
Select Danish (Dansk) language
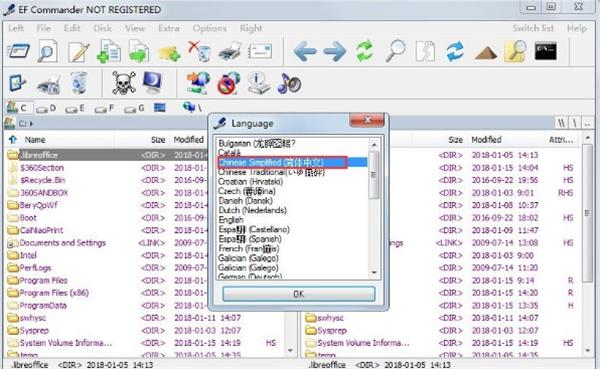coord(245,201)
